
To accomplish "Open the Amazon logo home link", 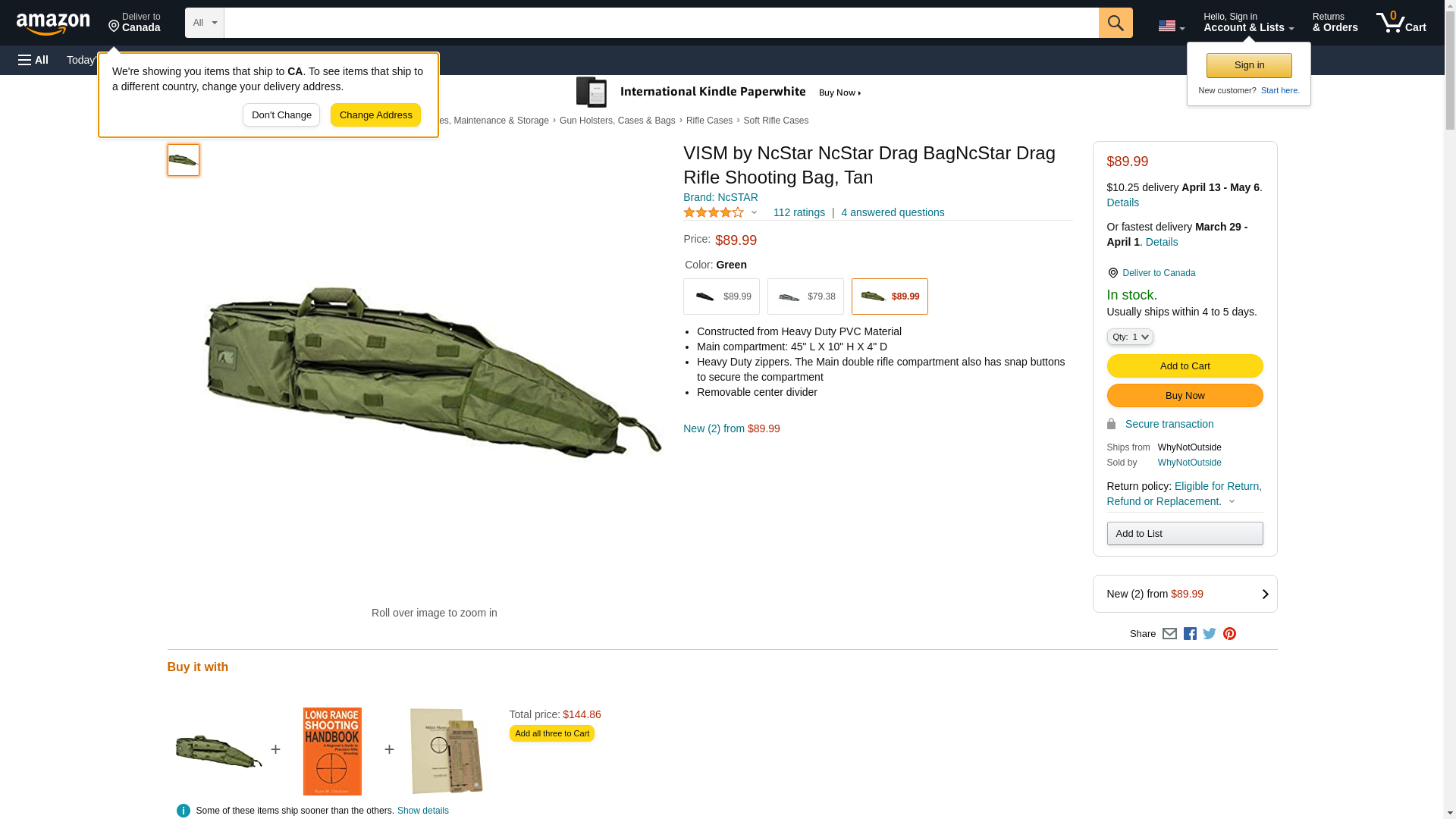I will pos(53,24).
